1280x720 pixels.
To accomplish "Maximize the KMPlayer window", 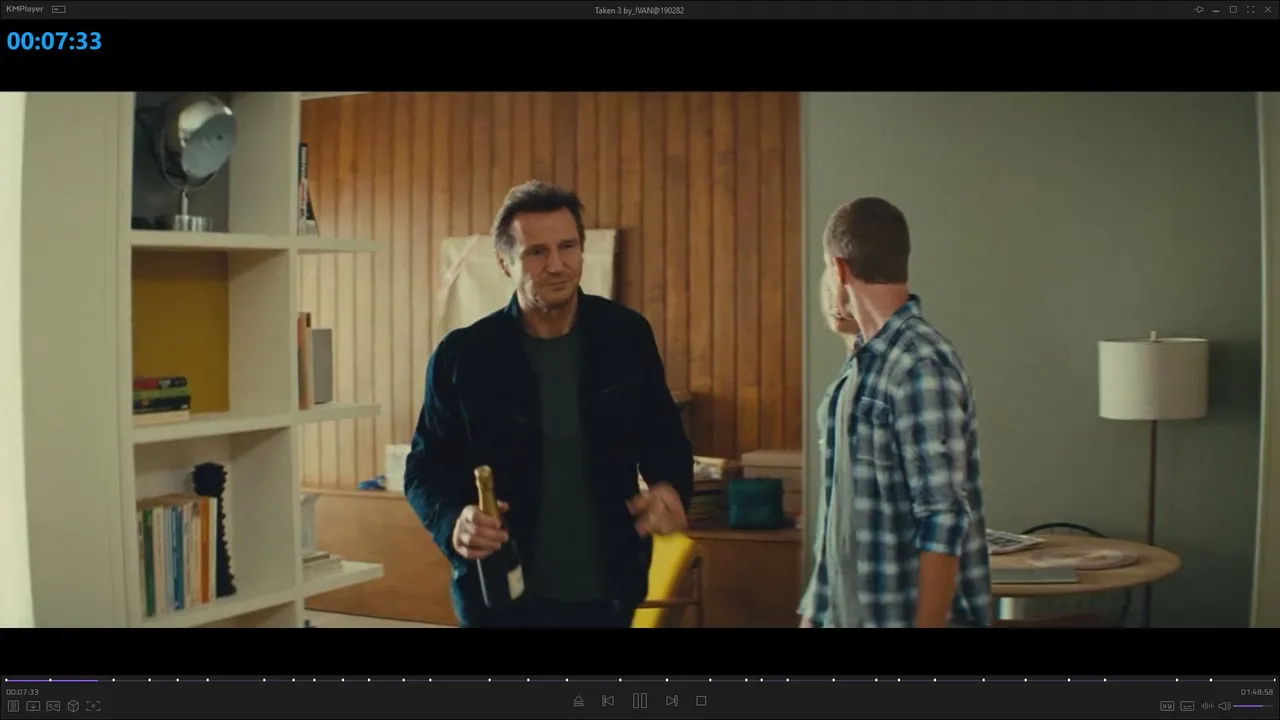I will (x=1233, y=9).
